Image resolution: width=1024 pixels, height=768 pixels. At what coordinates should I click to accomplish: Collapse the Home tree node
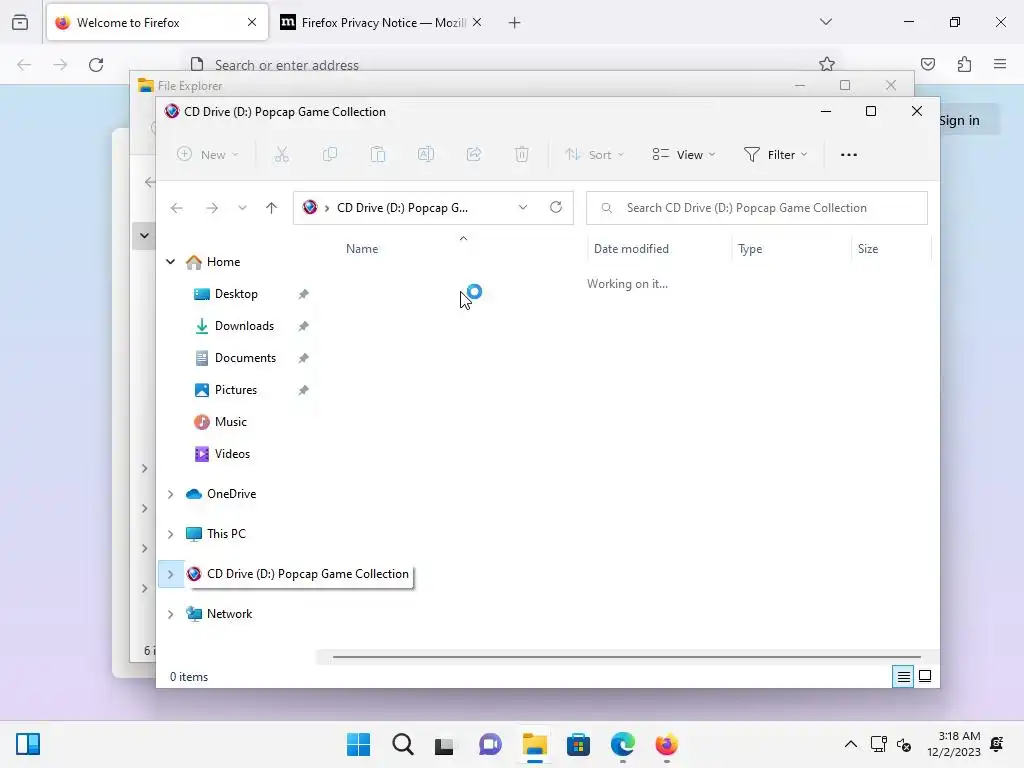pyautogui.click(x=170, y=262)
